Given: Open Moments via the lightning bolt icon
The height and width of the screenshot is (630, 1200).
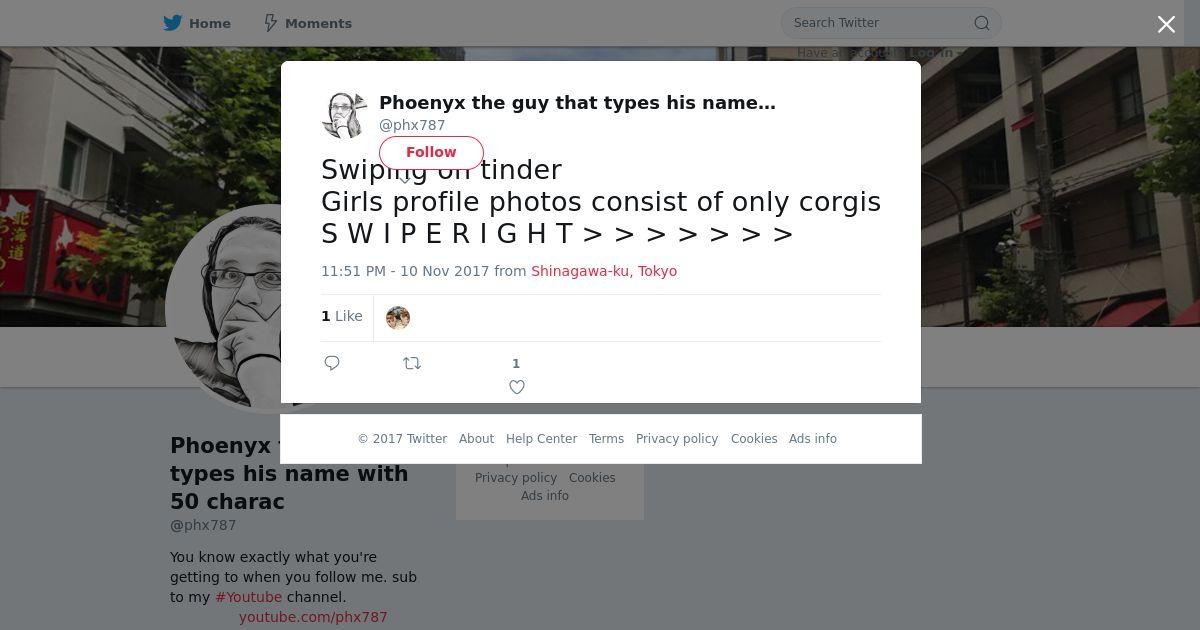Looking at the screenshot, I should 270,23.
